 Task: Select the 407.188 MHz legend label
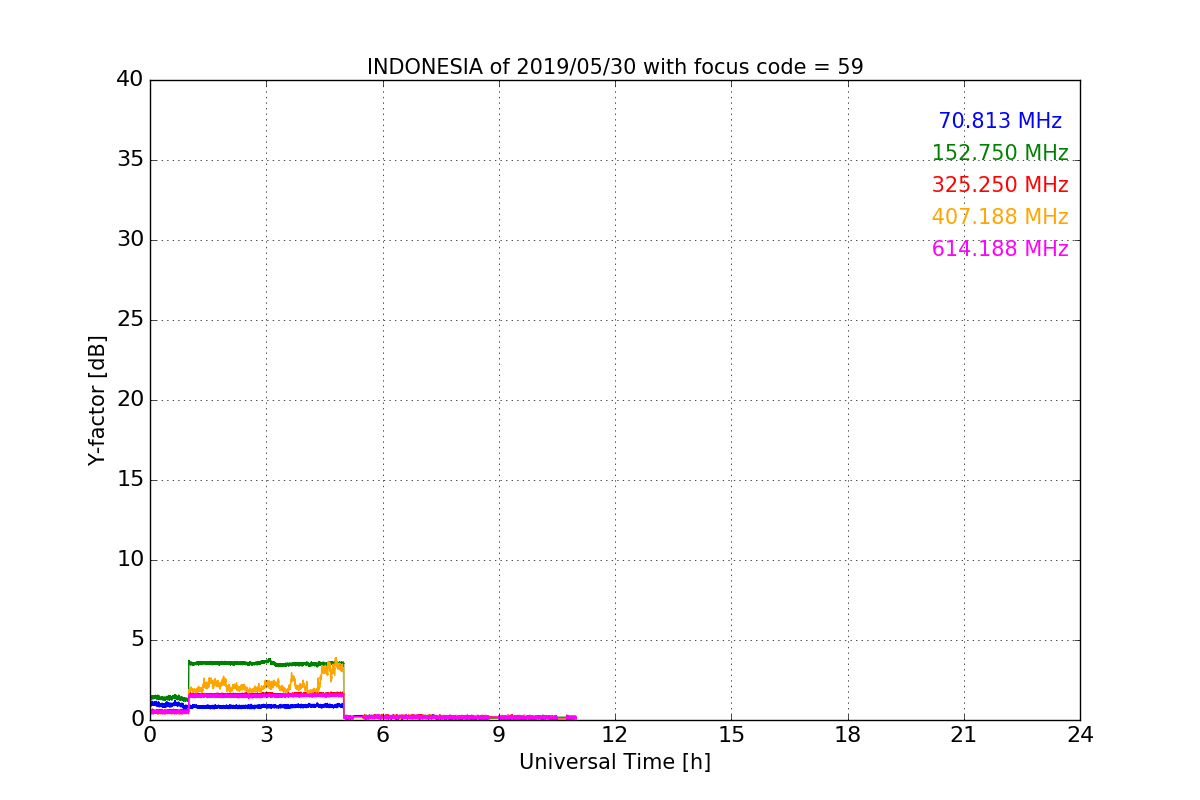1000,217
